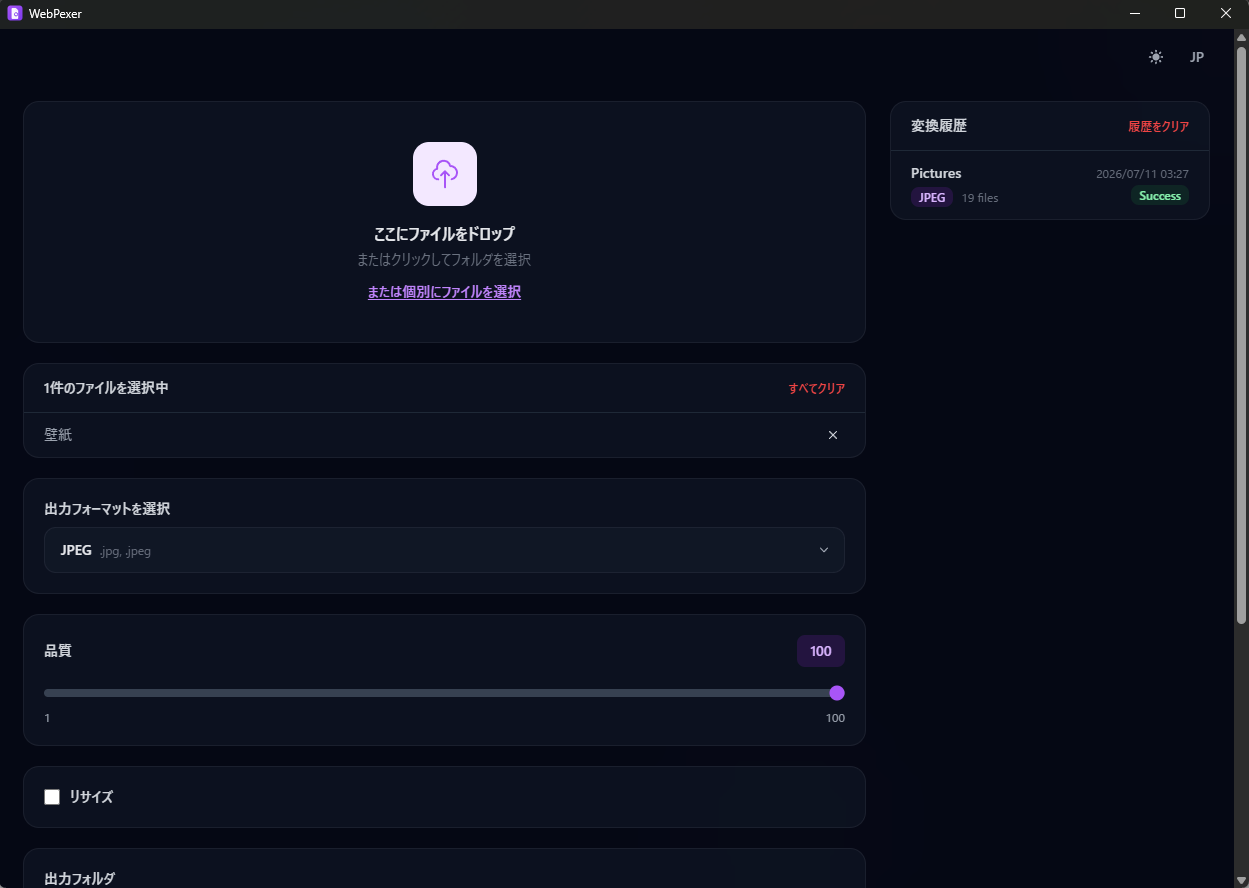Open the 出力フォーマット JPEG dropdown

tap(444, 550)
